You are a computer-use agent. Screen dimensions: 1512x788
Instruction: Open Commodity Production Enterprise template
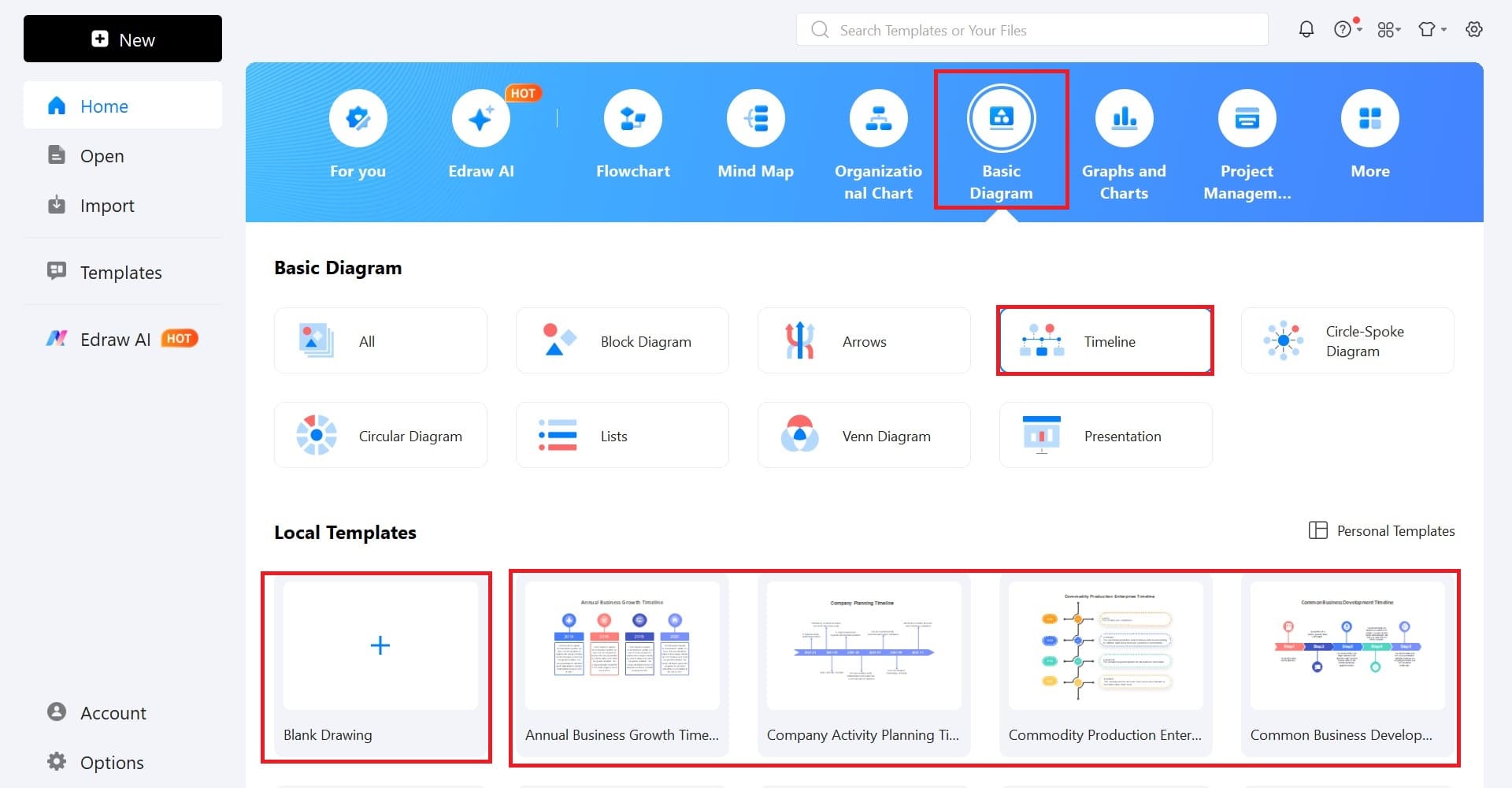[1106, 666]
